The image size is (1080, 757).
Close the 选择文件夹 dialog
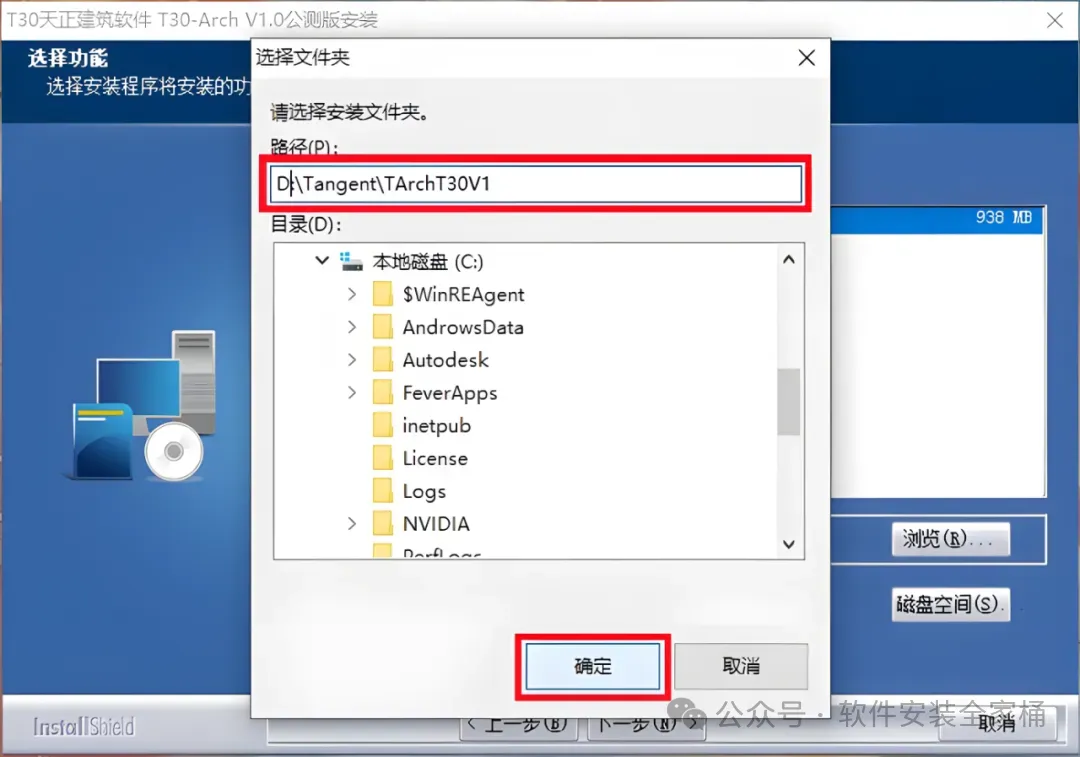807,58
